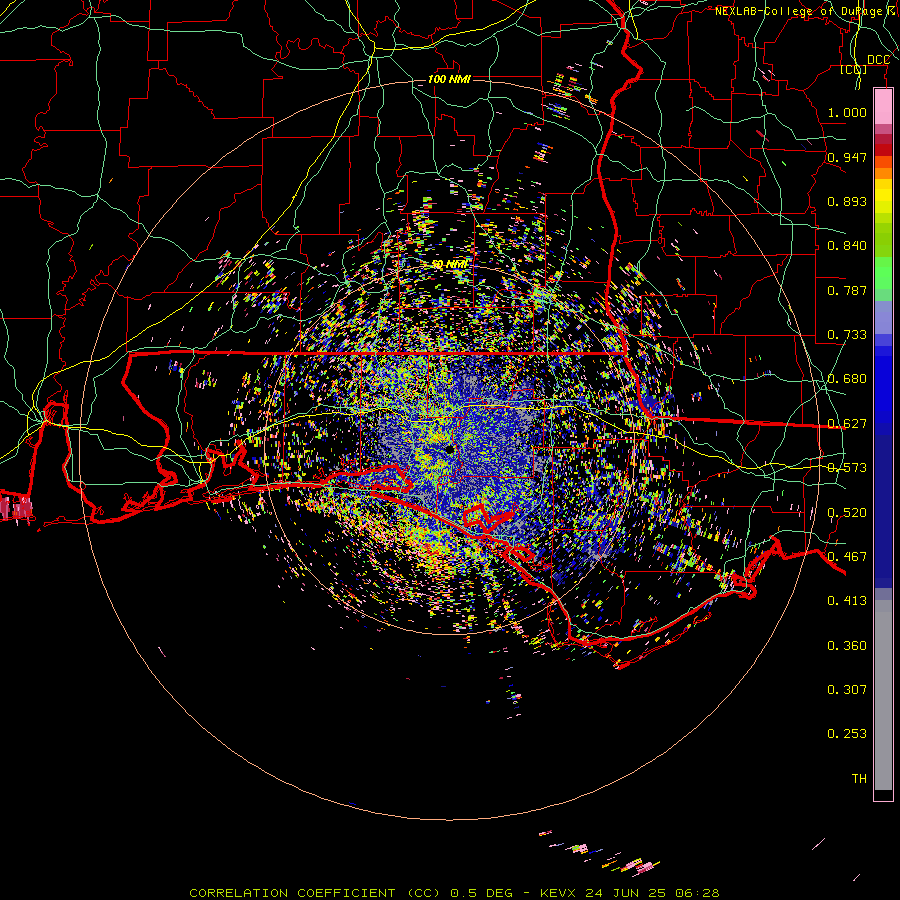The width and height of the screenshot is (900, 900).
Task: Click the 0.787 legend value
Action: [847, 290]
